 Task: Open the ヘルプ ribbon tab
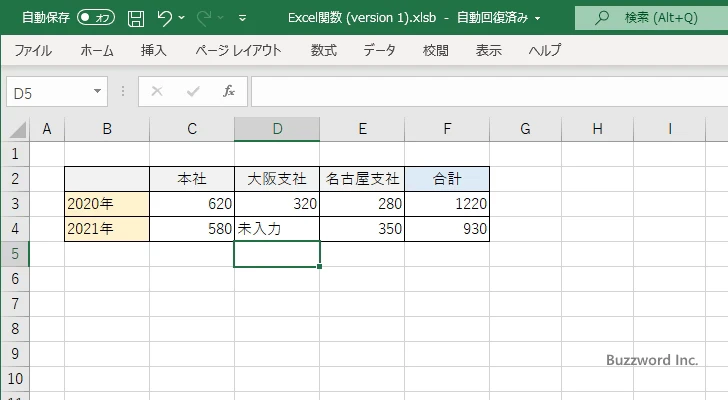(545, 50)
